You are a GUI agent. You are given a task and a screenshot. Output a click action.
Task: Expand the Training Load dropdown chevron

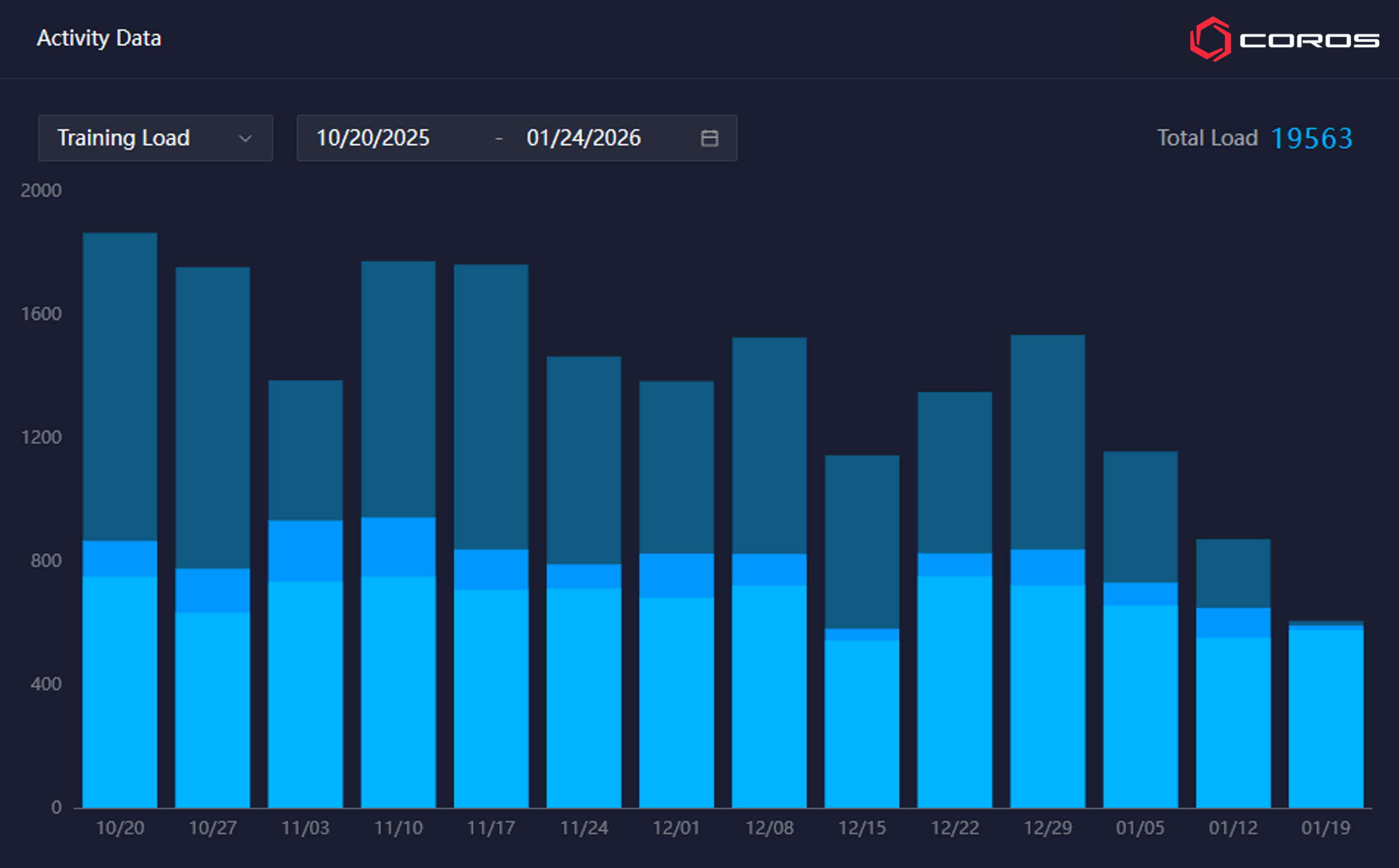[x=245, y=138]
